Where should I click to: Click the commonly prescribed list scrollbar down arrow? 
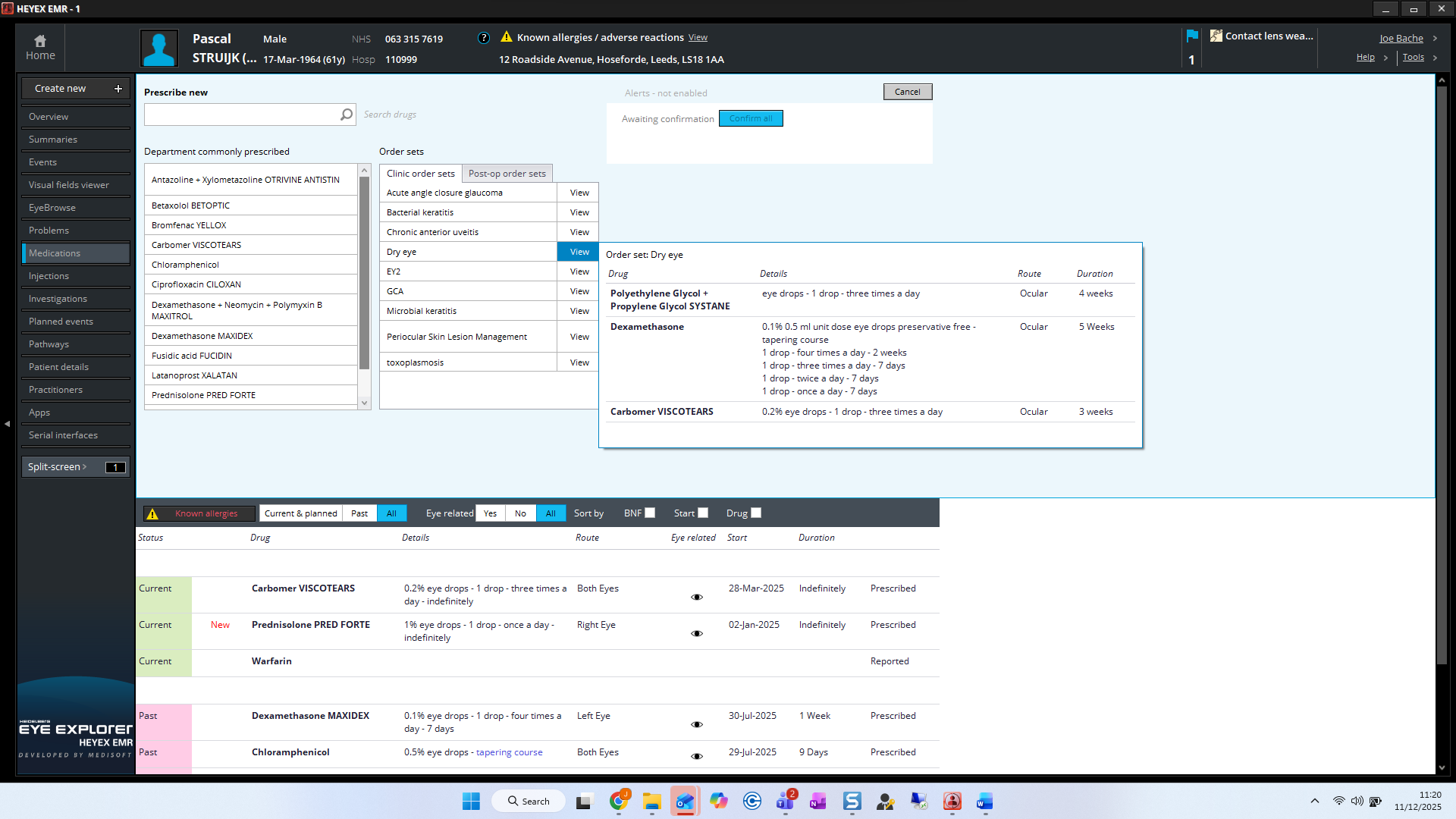click(365, 403)
